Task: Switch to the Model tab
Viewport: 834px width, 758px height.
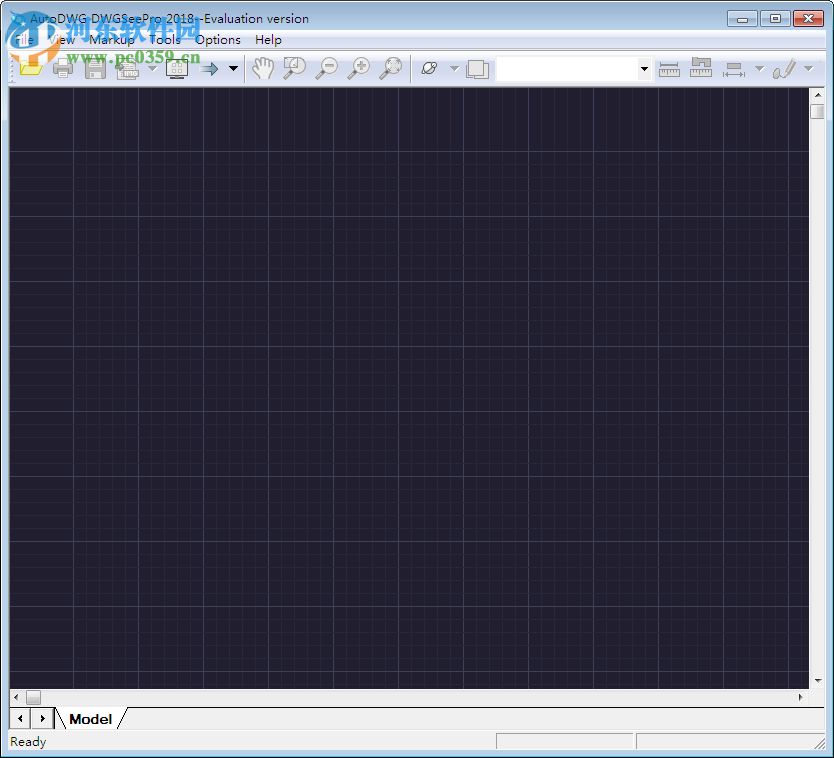Action: coord(91,719)
